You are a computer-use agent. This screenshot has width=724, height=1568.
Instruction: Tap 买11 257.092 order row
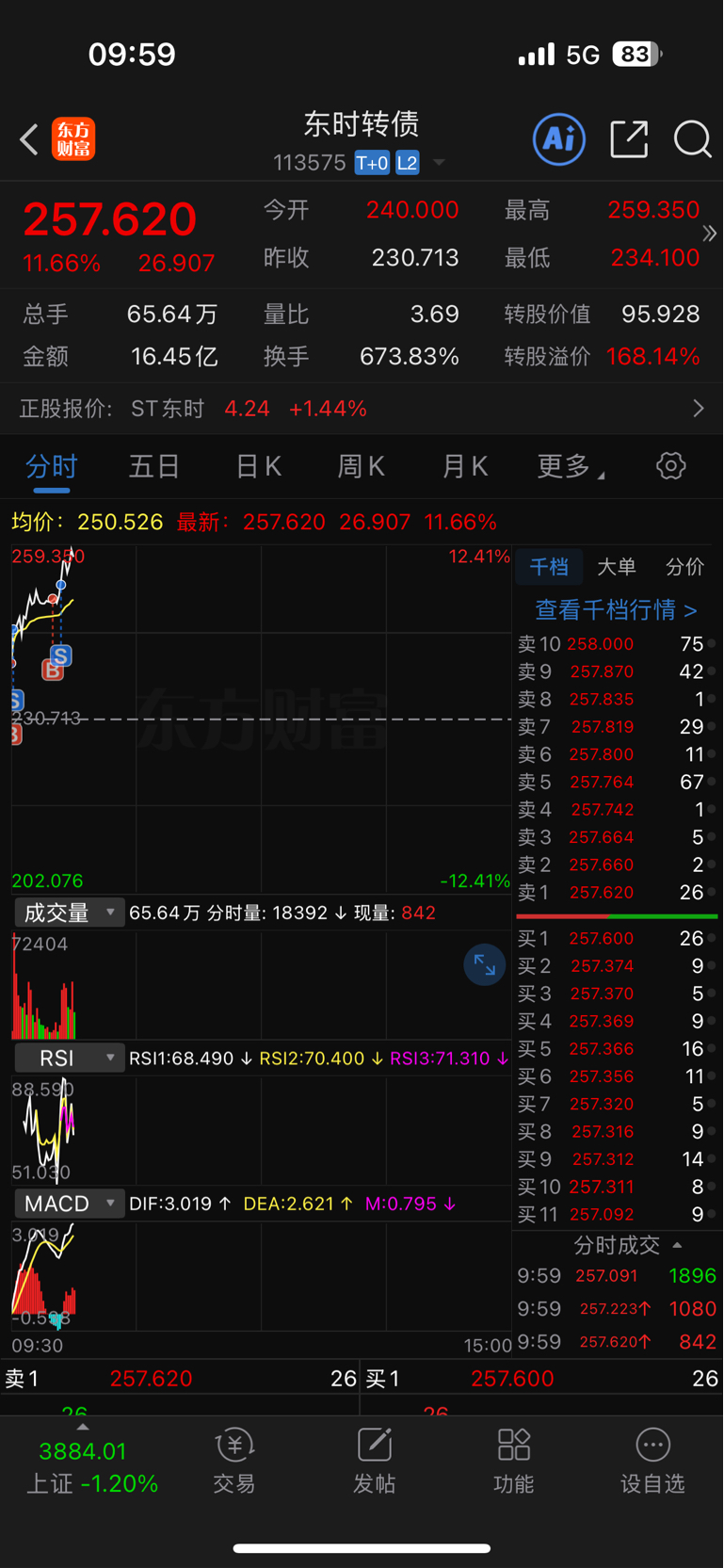coord(616,1214)
